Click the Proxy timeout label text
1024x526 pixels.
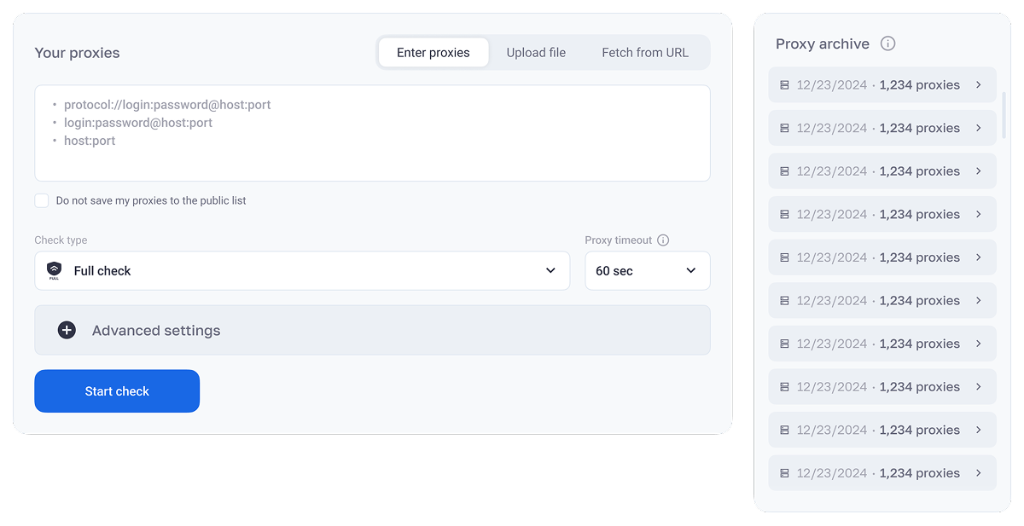pos(618,240)
